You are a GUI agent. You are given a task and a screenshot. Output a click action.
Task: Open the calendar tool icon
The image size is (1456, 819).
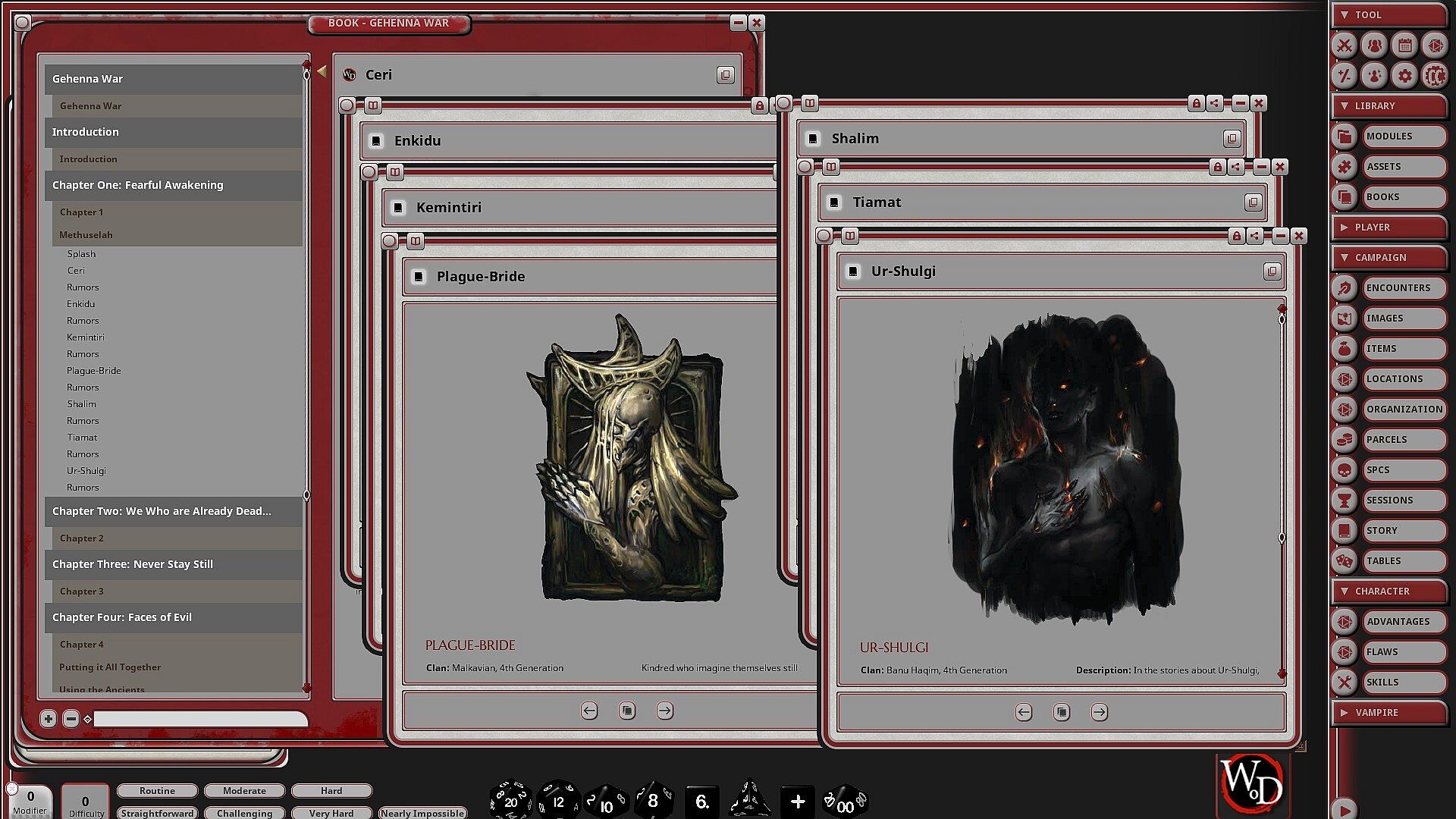coord(1404,45)
